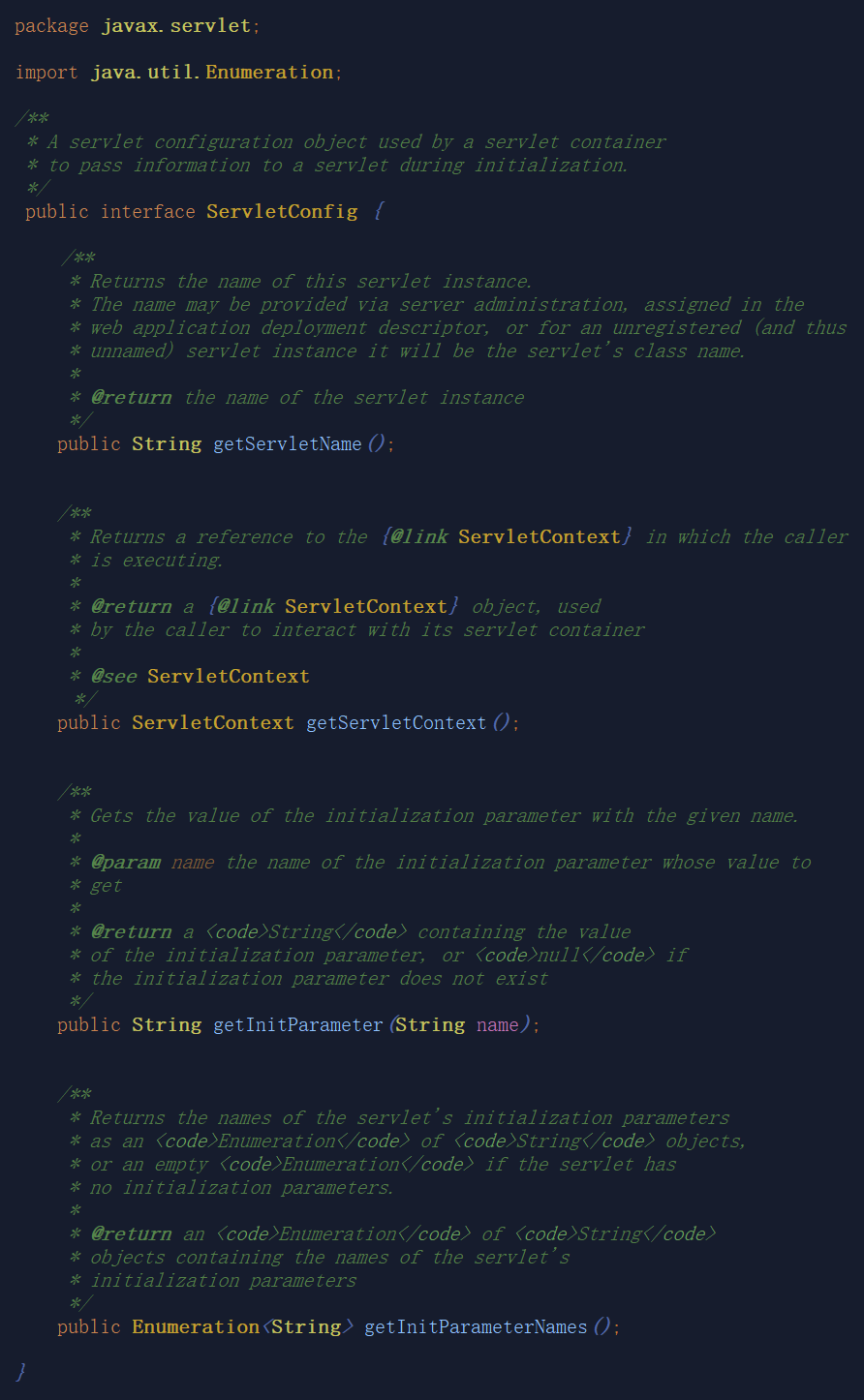Click ServletContext link in the @see tag
The height and width of the screenshot is (1400, 864).
click(229, 676)
